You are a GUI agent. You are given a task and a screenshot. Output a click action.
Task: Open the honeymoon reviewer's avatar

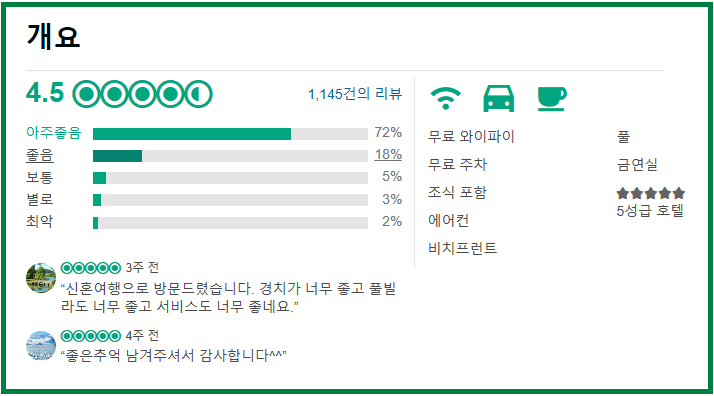pos(41,278)
